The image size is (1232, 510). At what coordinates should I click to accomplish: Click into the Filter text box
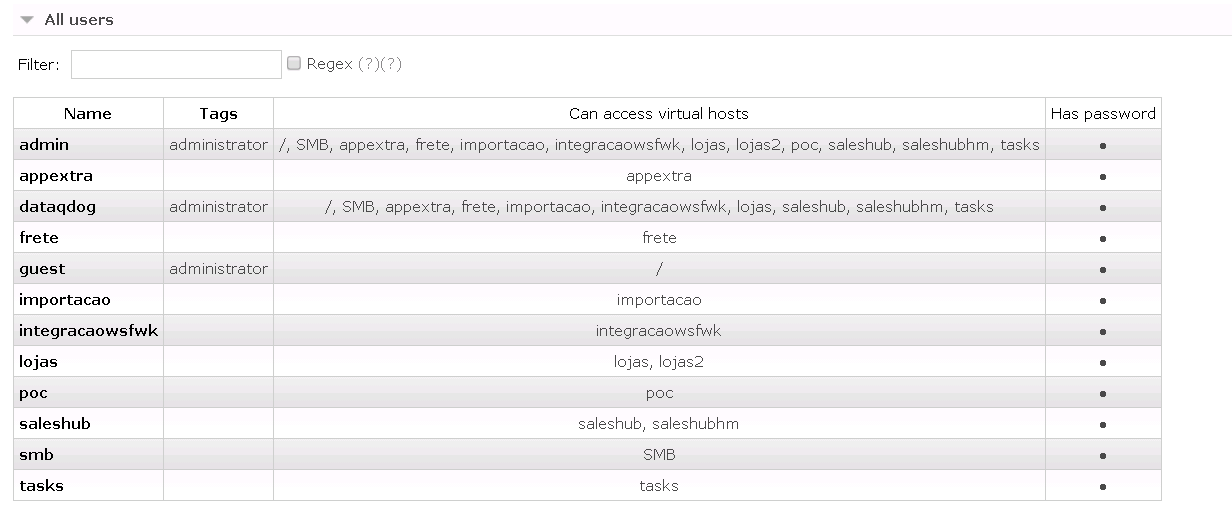click(x=176, y=64)
